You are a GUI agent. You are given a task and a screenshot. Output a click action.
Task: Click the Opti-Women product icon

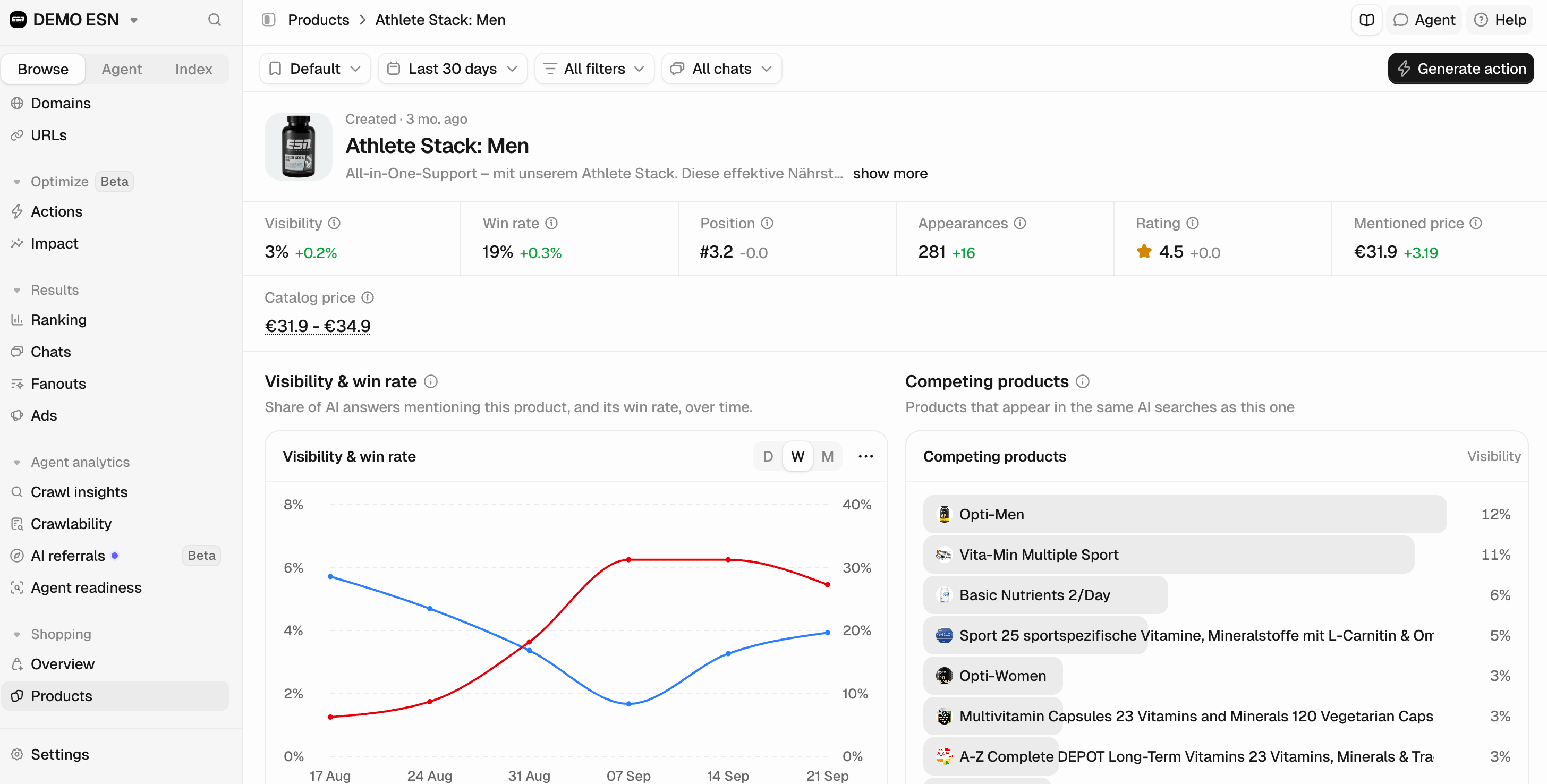click(944, 676)
